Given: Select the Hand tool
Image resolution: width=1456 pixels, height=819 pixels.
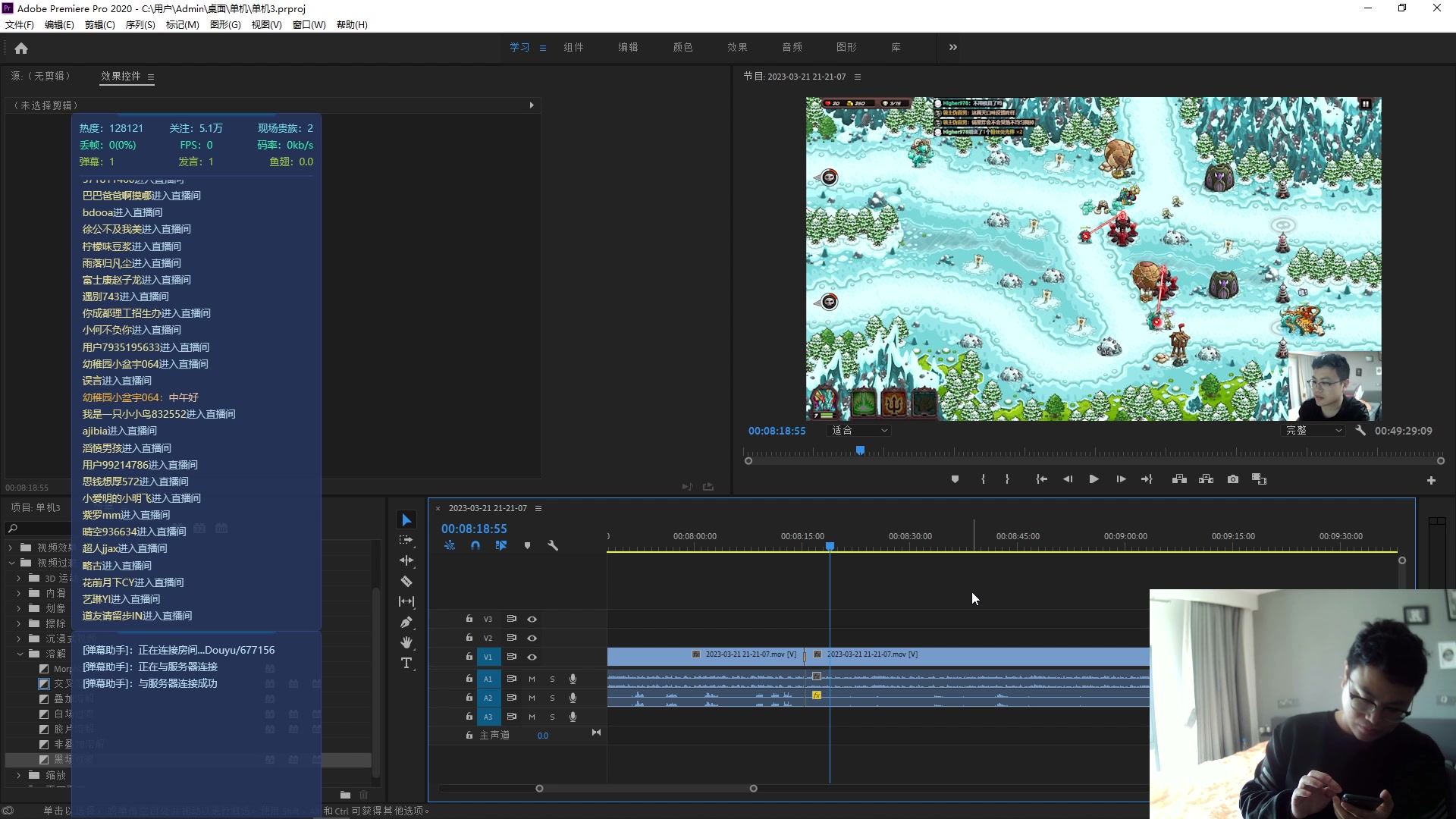Looking at the screenshot, I should (406, 642).
